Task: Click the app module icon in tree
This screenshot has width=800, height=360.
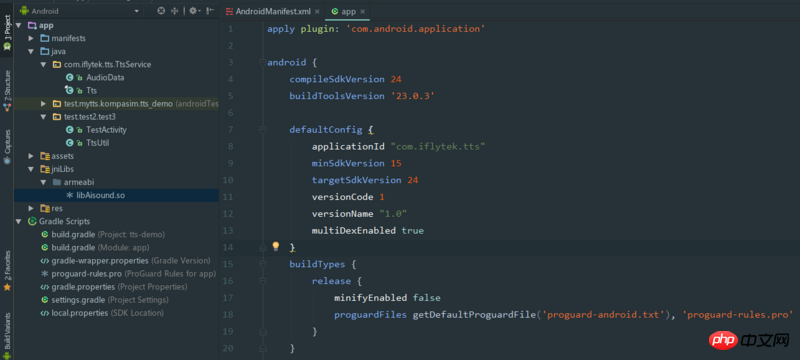Action: (32, 25)
